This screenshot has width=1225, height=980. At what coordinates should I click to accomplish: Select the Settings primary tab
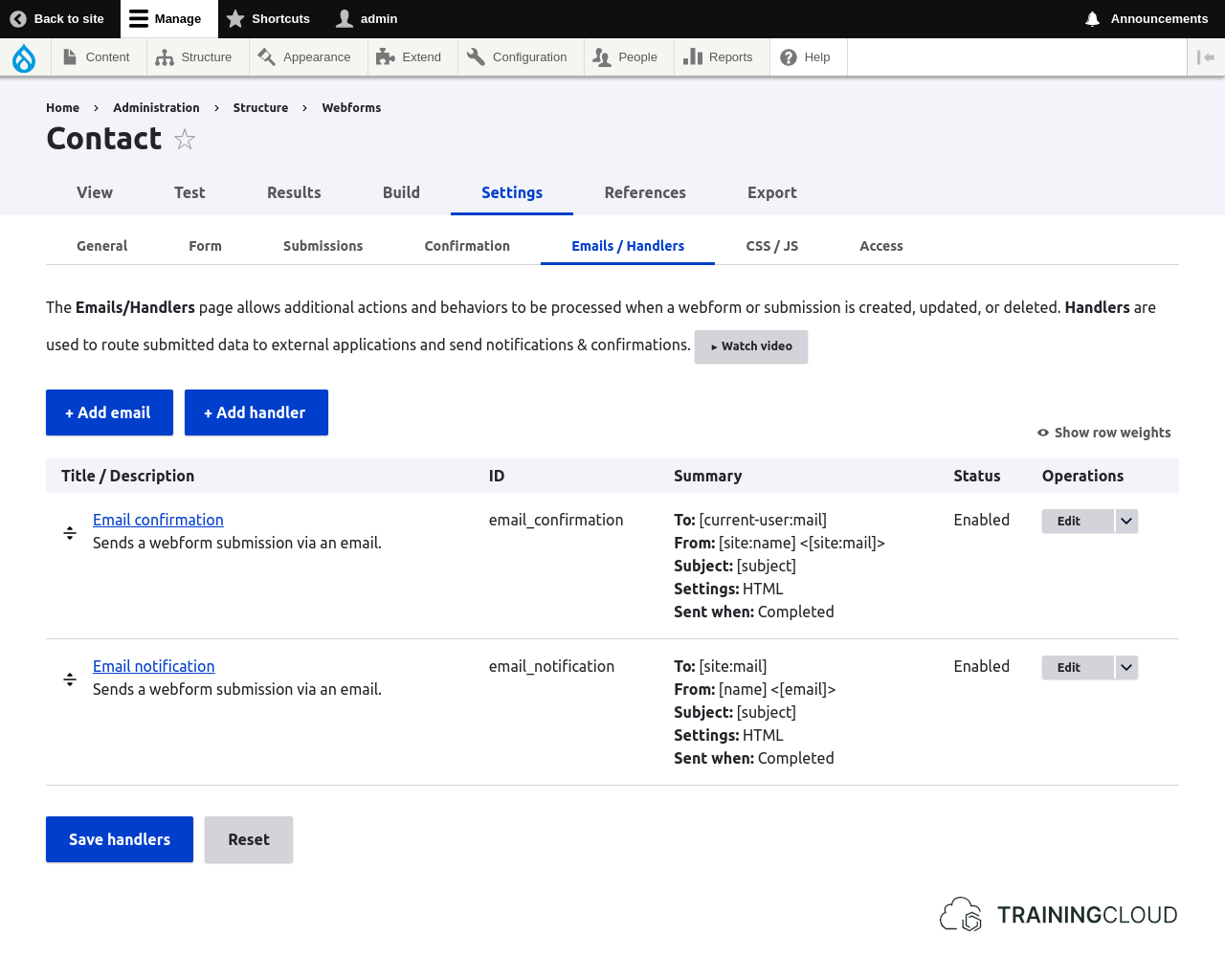point(512,192)
